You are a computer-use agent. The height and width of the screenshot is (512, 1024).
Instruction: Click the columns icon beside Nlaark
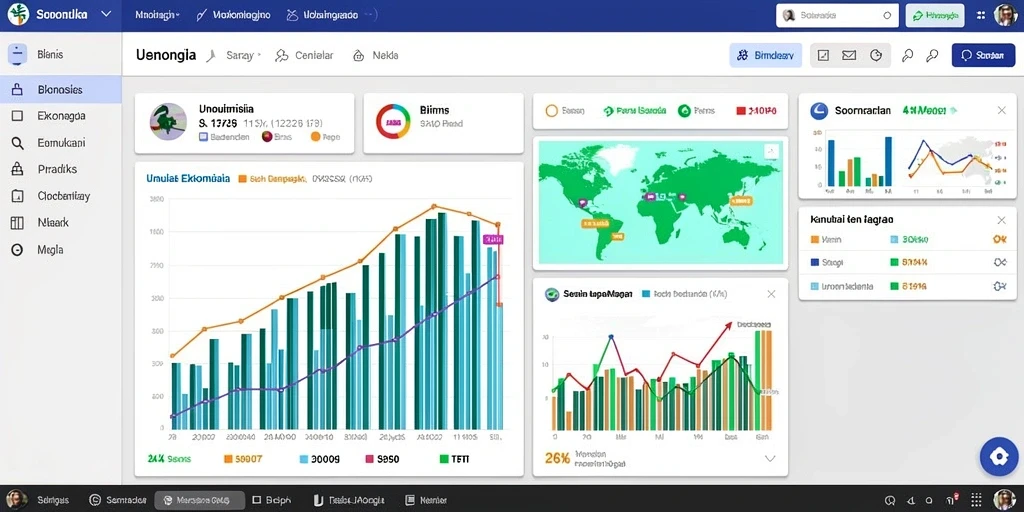pos(18,223)
